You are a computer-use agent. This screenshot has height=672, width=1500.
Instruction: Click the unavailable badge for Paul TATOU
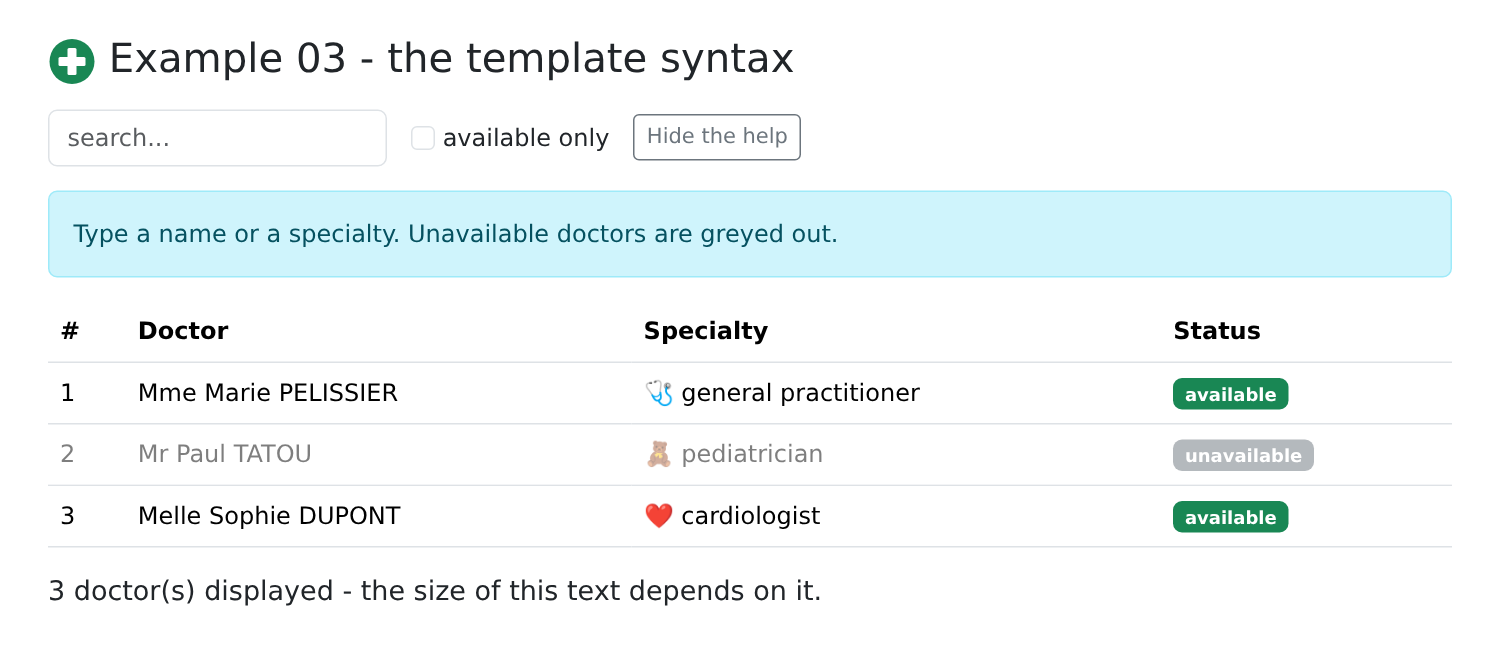point(1243,455)
